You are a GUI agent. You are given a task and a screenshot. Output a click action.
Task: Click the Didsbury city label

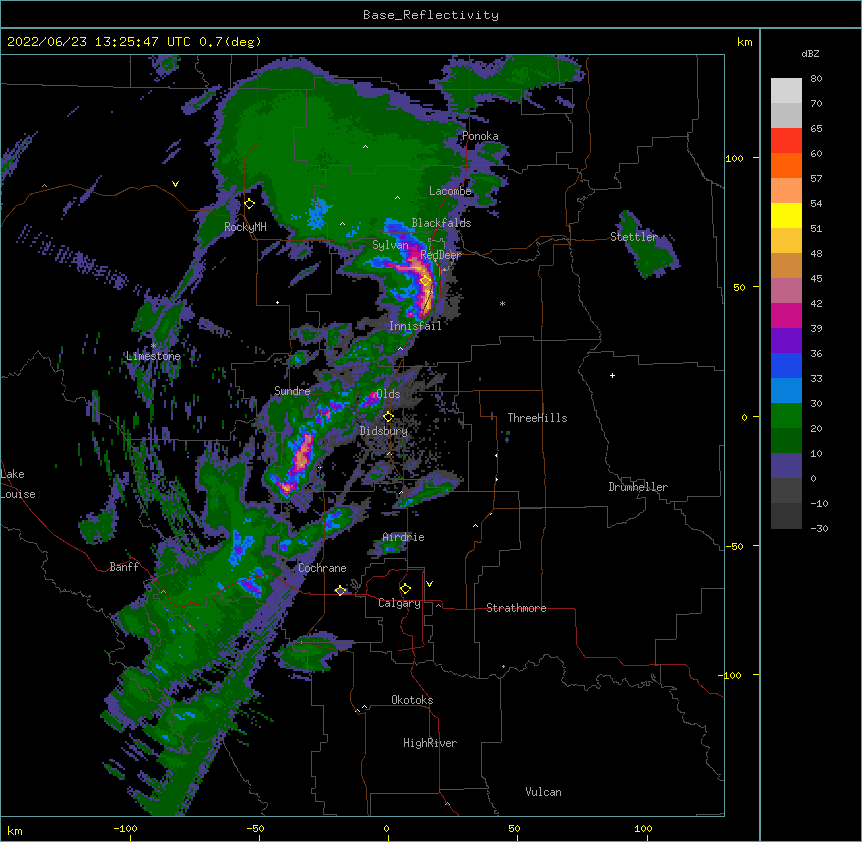[384, 431]
